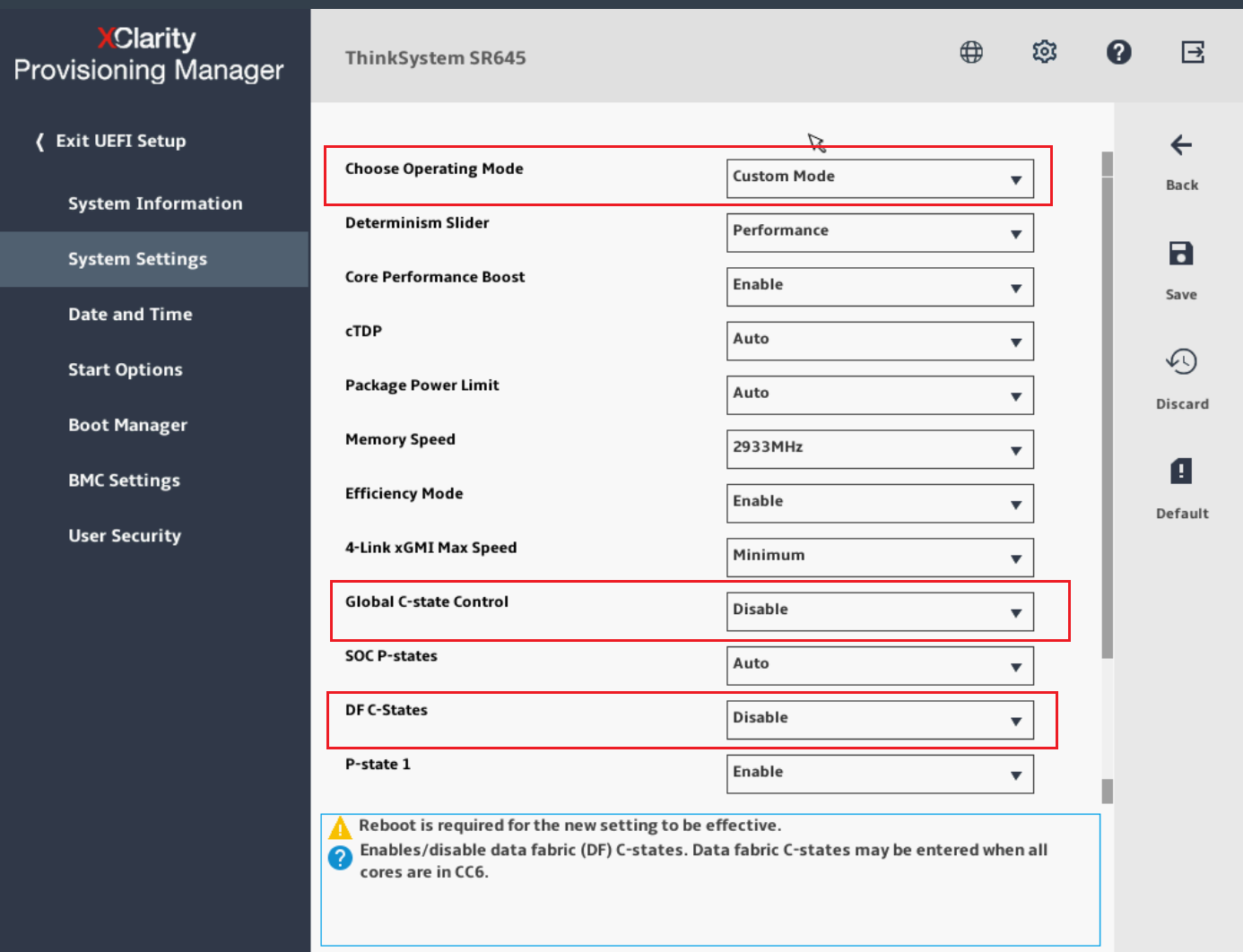
Task: Click the Discard label
Action: click(1181, 403)
